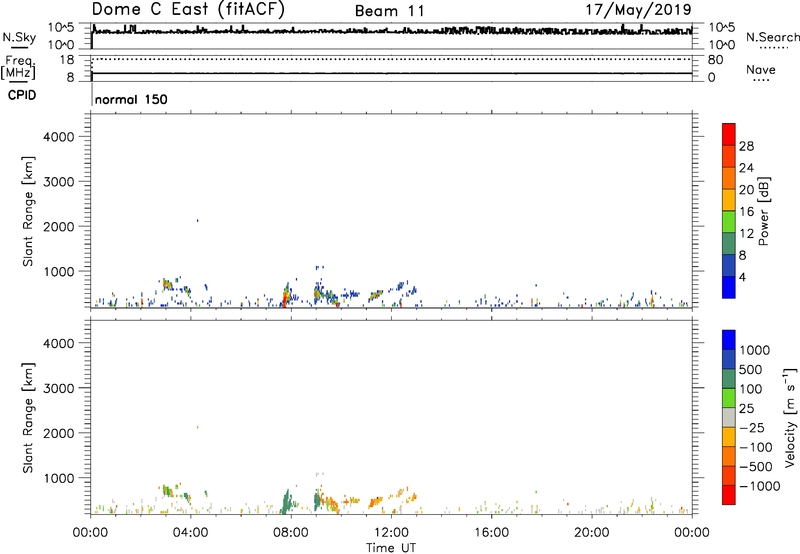Click the teal 8–12 dB Power colorbar segment
Image resolution: width=800 pixels, height=554 pixels.
tap(729, 243)
